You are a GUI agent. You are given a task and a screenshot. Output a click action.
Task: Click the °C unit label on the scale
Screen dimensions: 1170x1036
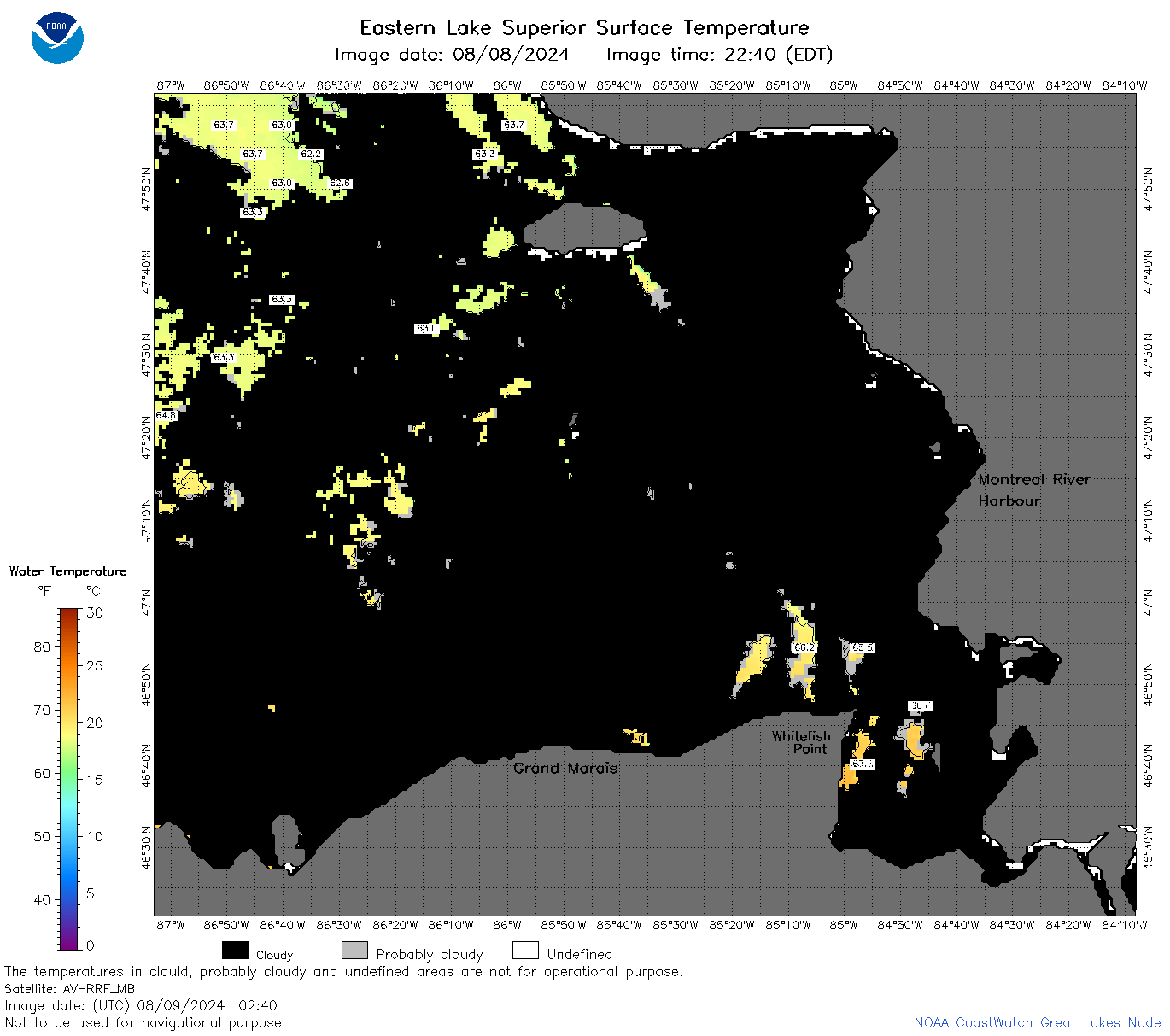click(93, 591)
